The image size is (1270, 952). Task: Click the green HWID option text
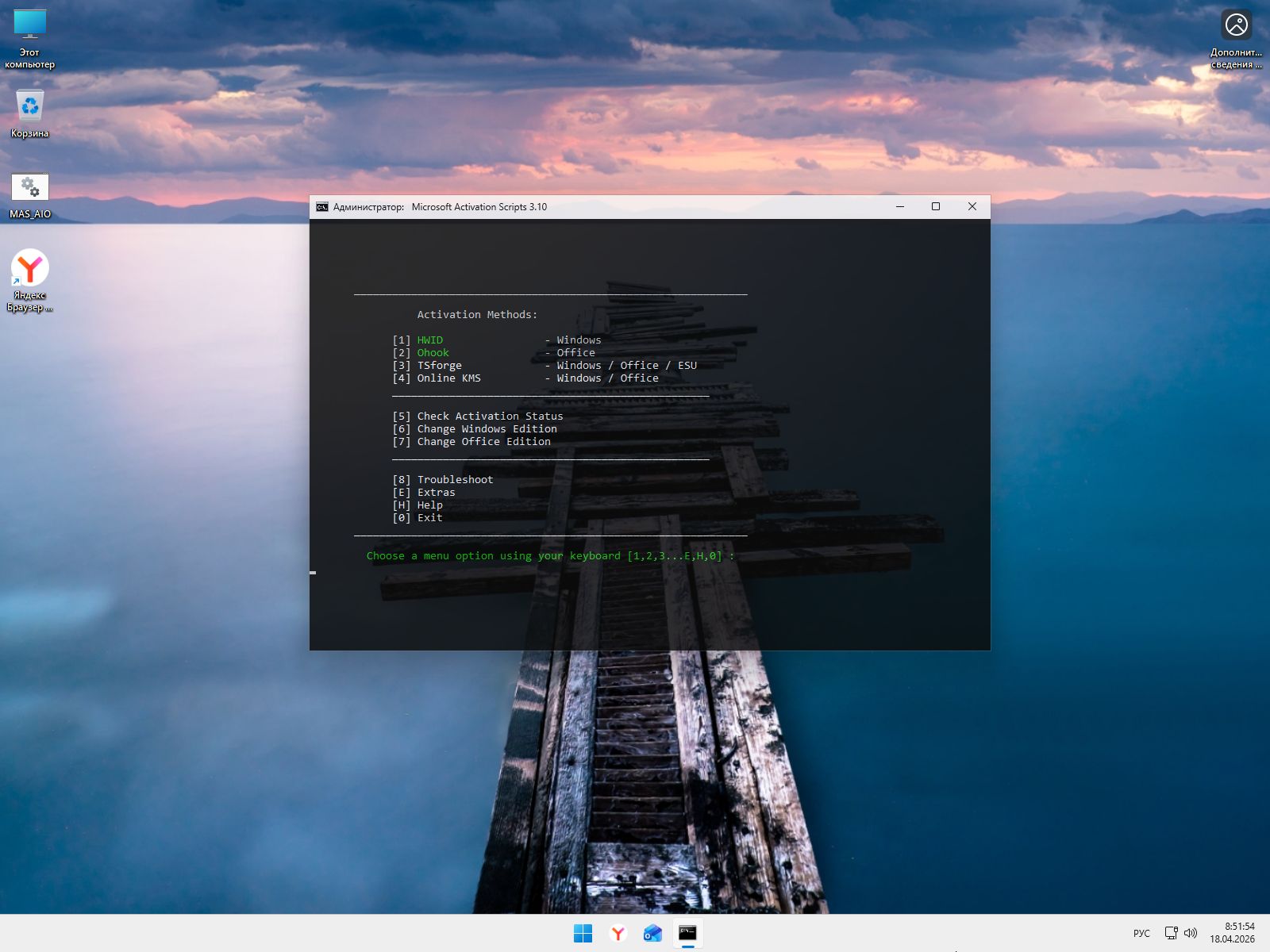(x=430, y=340)
